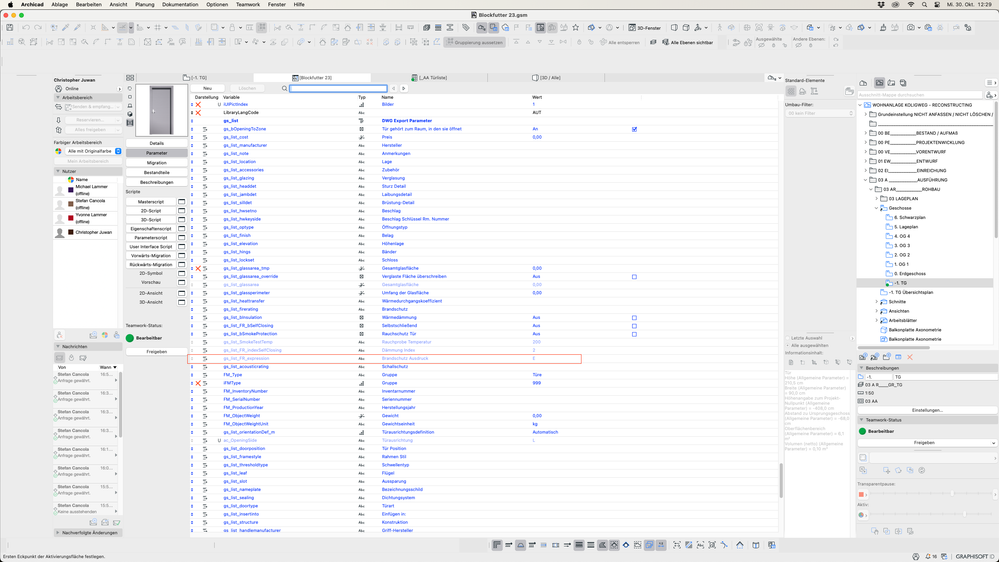This screenshot has height=562, width=999.
Task: Open the Teamwork menu
Action: (248, 4)
